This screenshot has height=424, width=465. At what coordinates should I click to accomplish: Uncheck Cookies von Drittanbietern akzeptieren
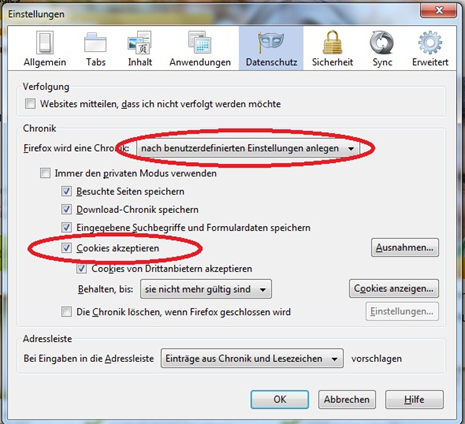tap(82, 269)
